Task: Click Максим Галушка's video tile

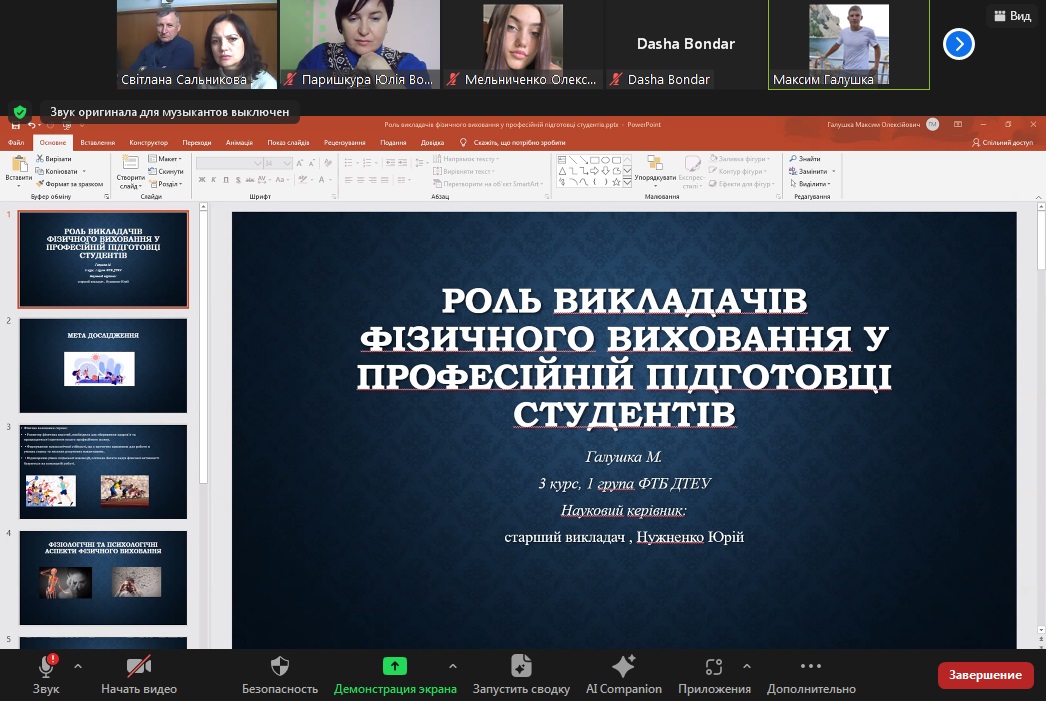Action: tap(848, 45)
